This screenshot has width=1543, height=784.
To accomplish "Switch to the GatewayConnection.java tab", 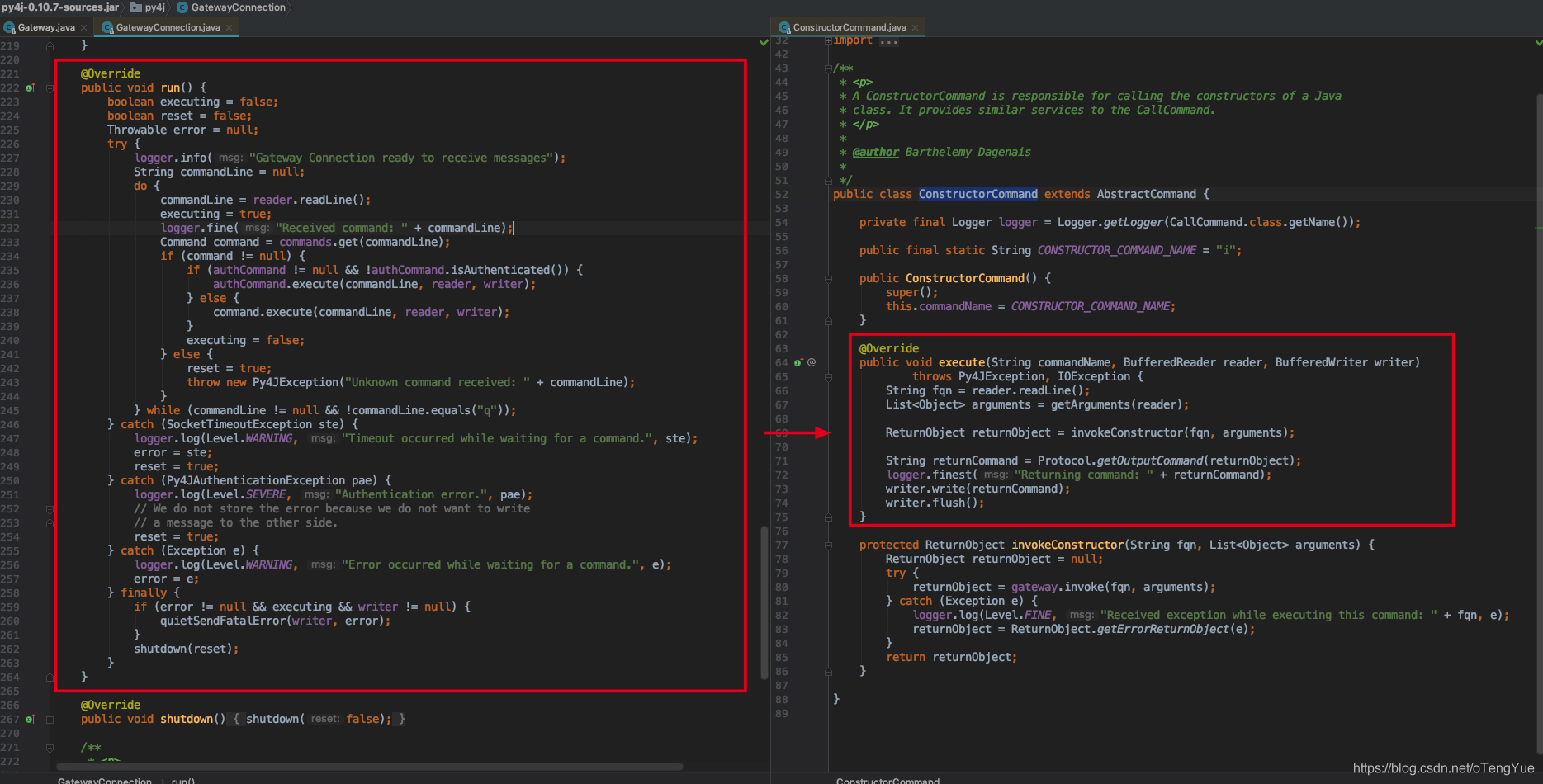I will [168, 27].
